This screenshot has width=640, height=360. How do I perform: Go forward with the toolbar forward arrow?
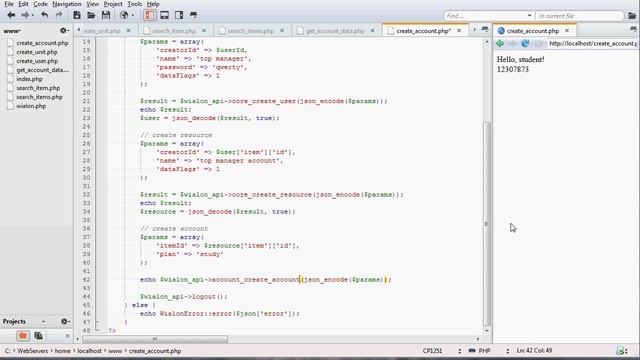25,15
